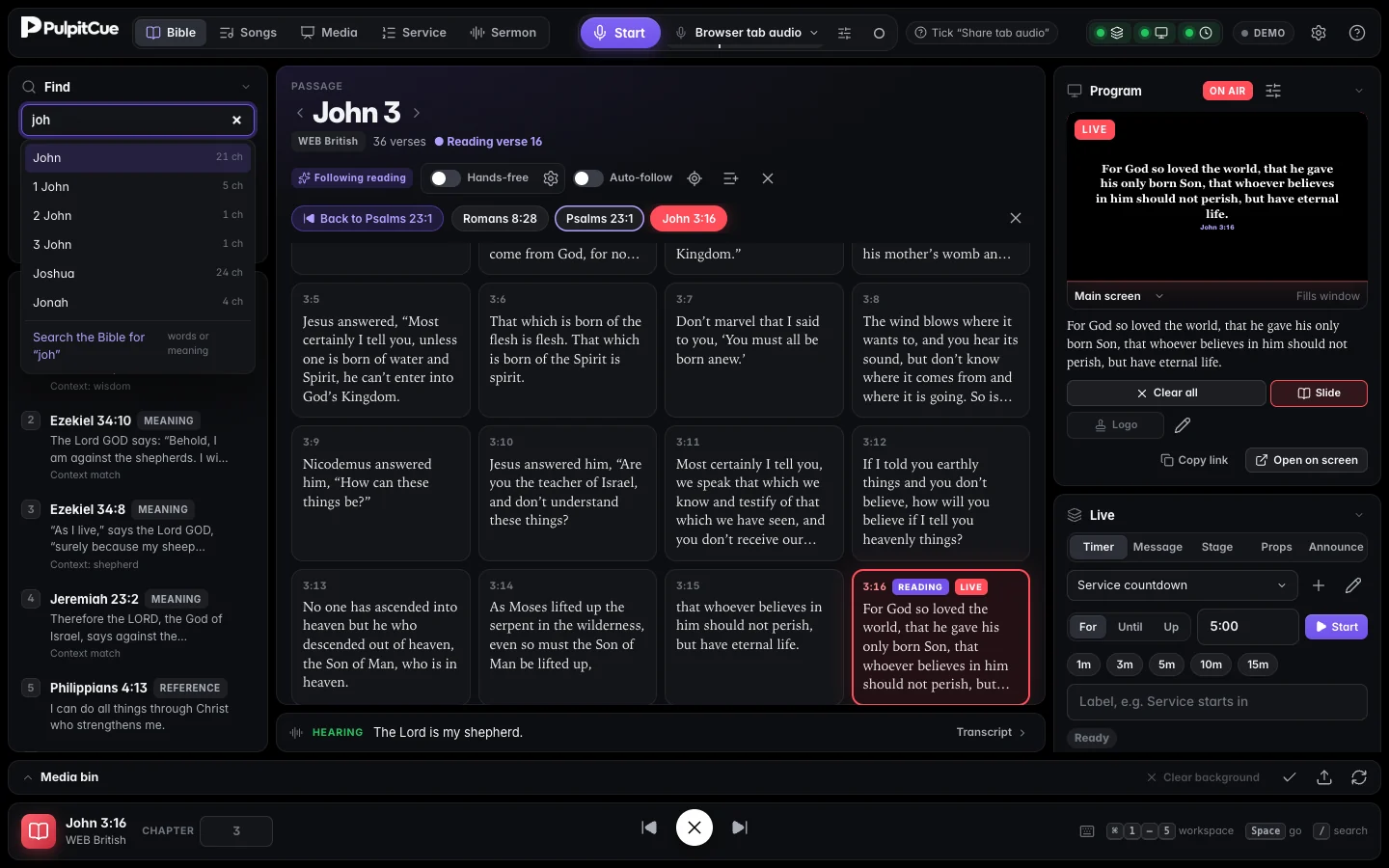Click the 5:00 timer duration field
Image resolution: width=1389 pixels, height=868 pixels.
1247,627
